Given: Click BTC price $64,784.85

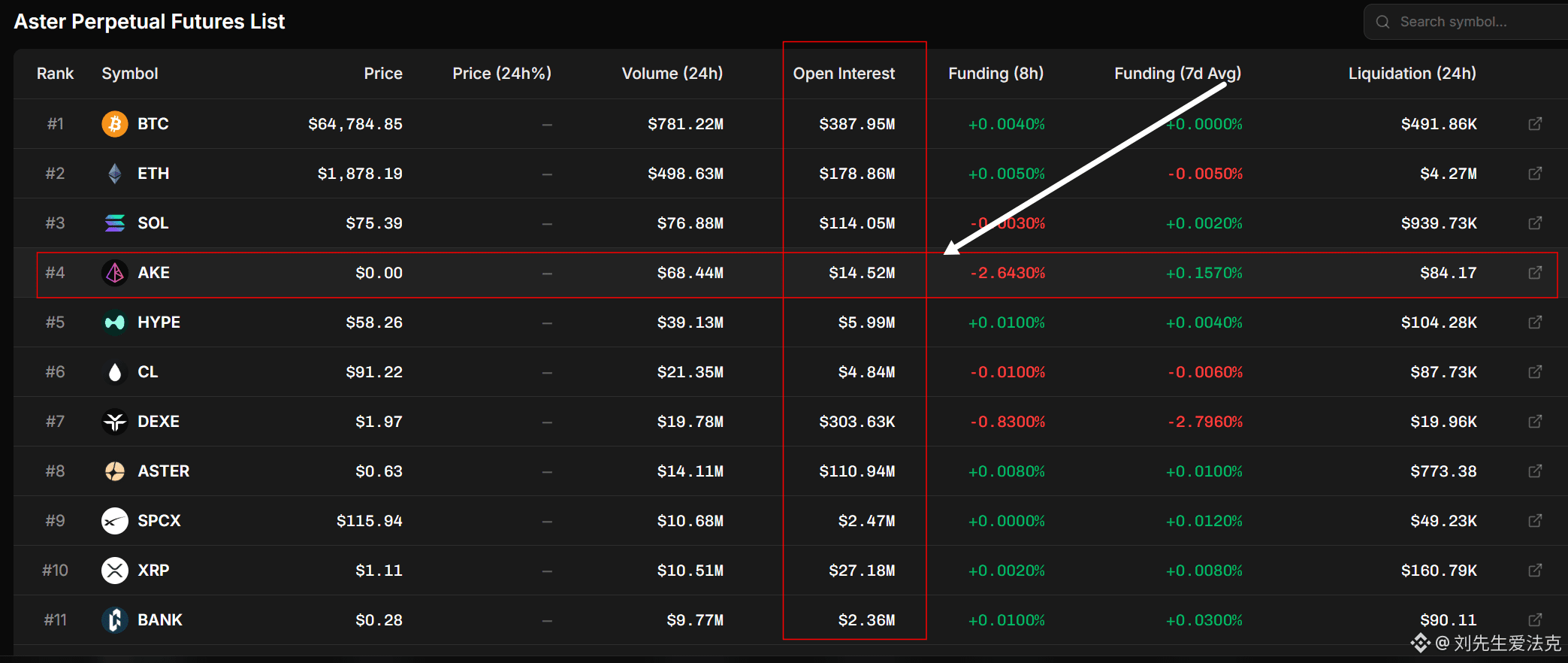Looking at the screenshot, I should pos(355,124).
